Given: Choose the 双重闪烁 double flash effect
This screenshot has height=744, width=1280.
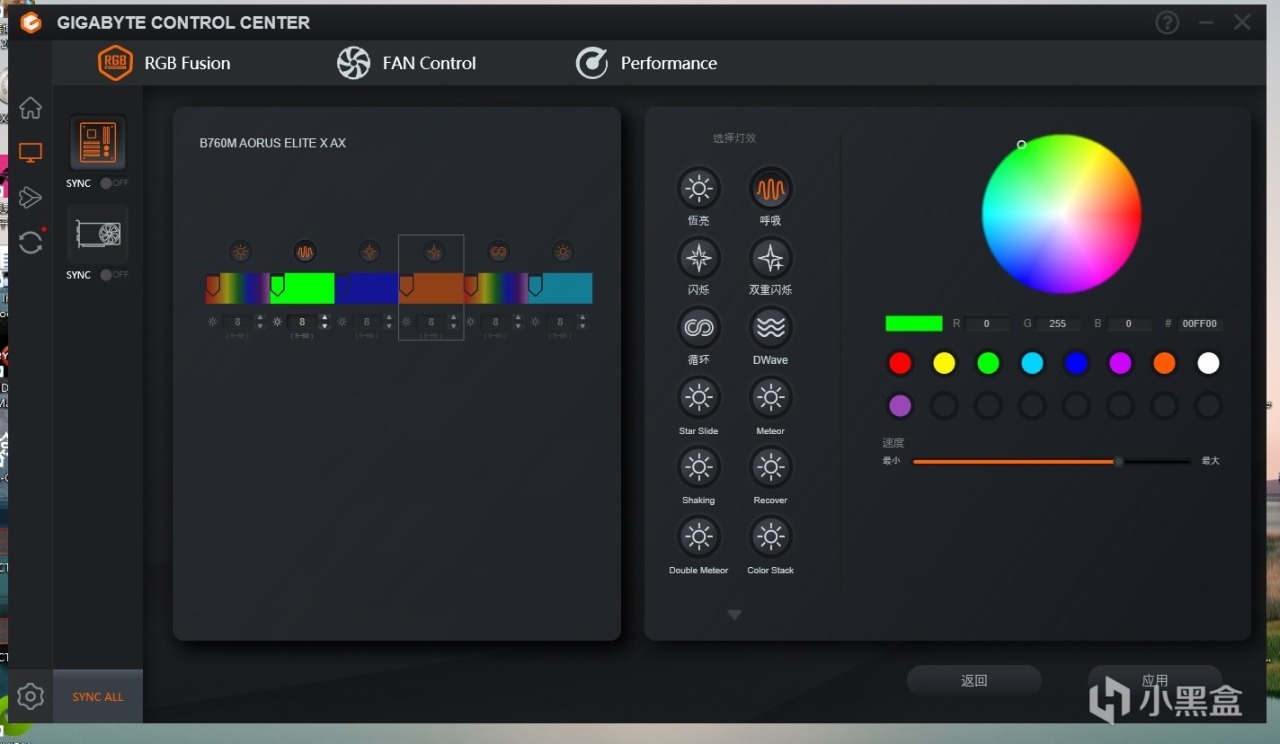Looking at the screenshot, I should [x=770, y=258].
